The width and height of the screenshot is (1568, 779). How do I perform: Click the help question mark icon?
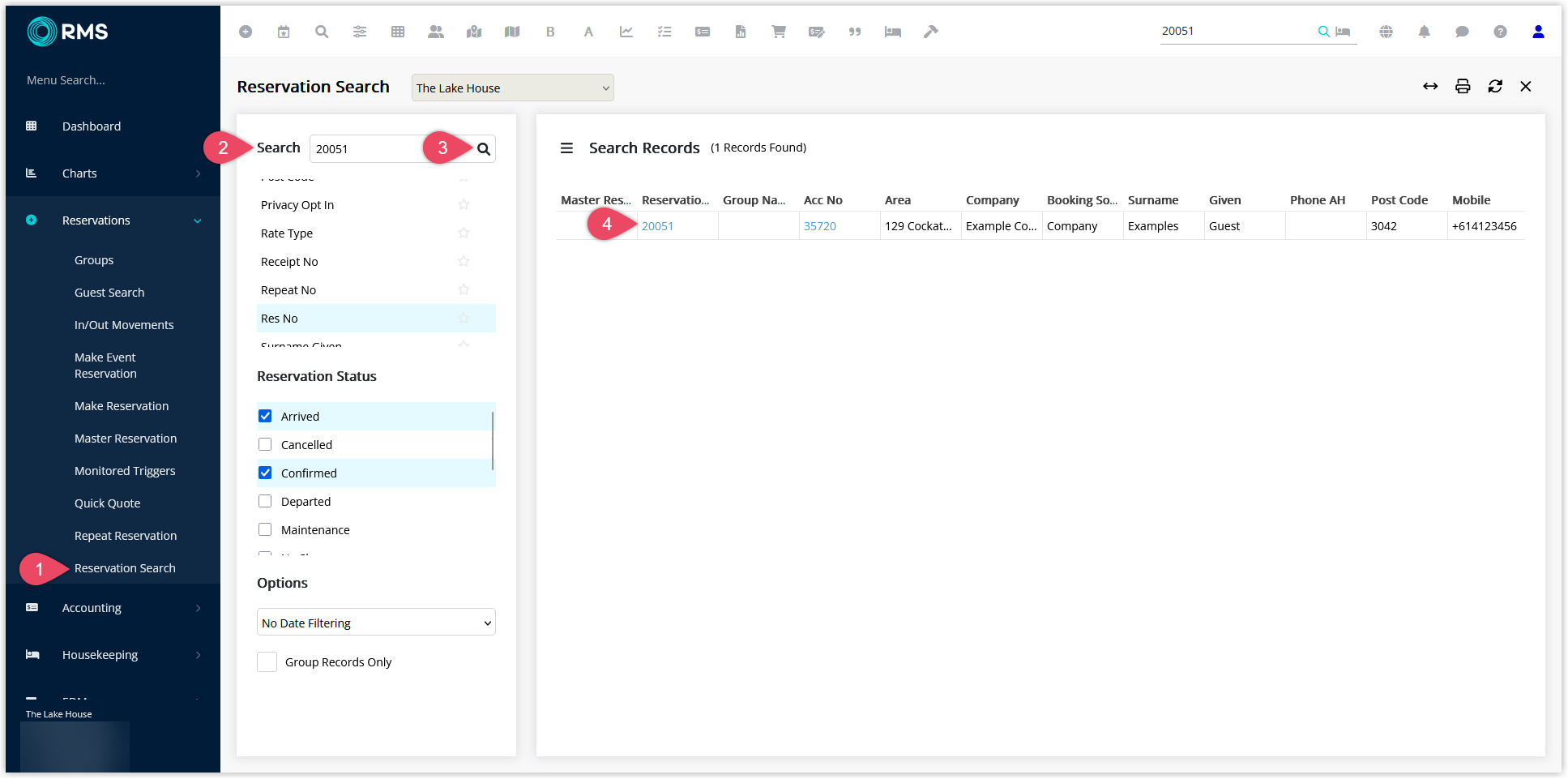(x=1500, y=32)
